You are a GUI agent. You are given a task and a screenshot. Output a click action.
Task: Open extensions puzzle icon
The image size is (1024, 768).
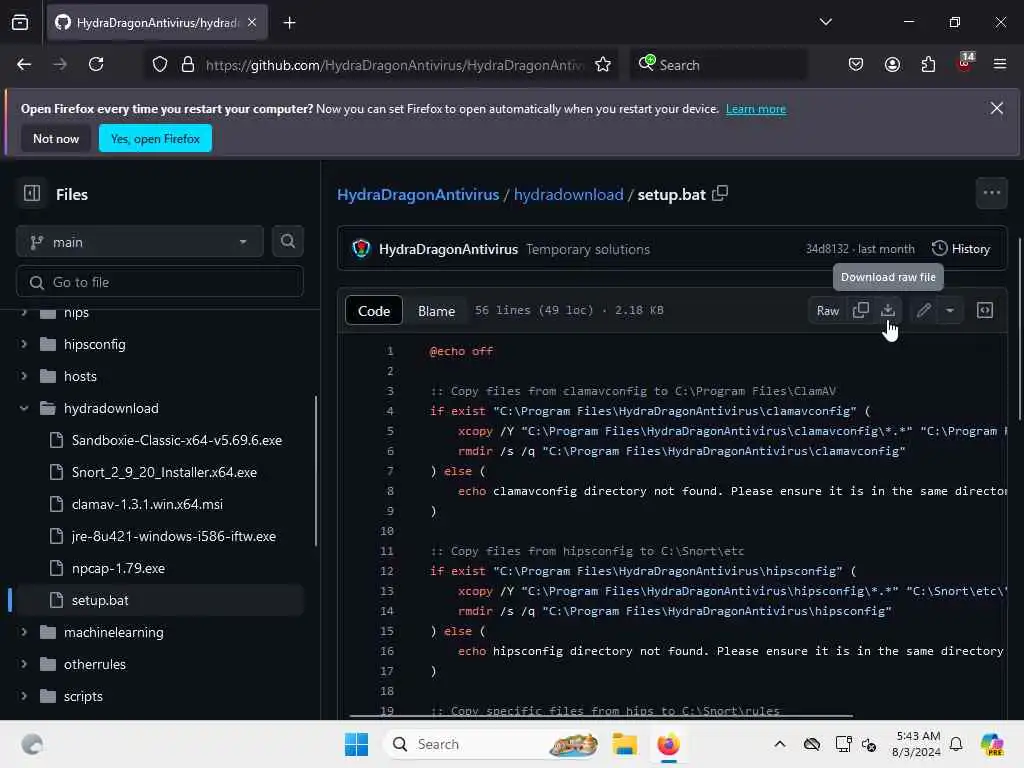point(928,64)
